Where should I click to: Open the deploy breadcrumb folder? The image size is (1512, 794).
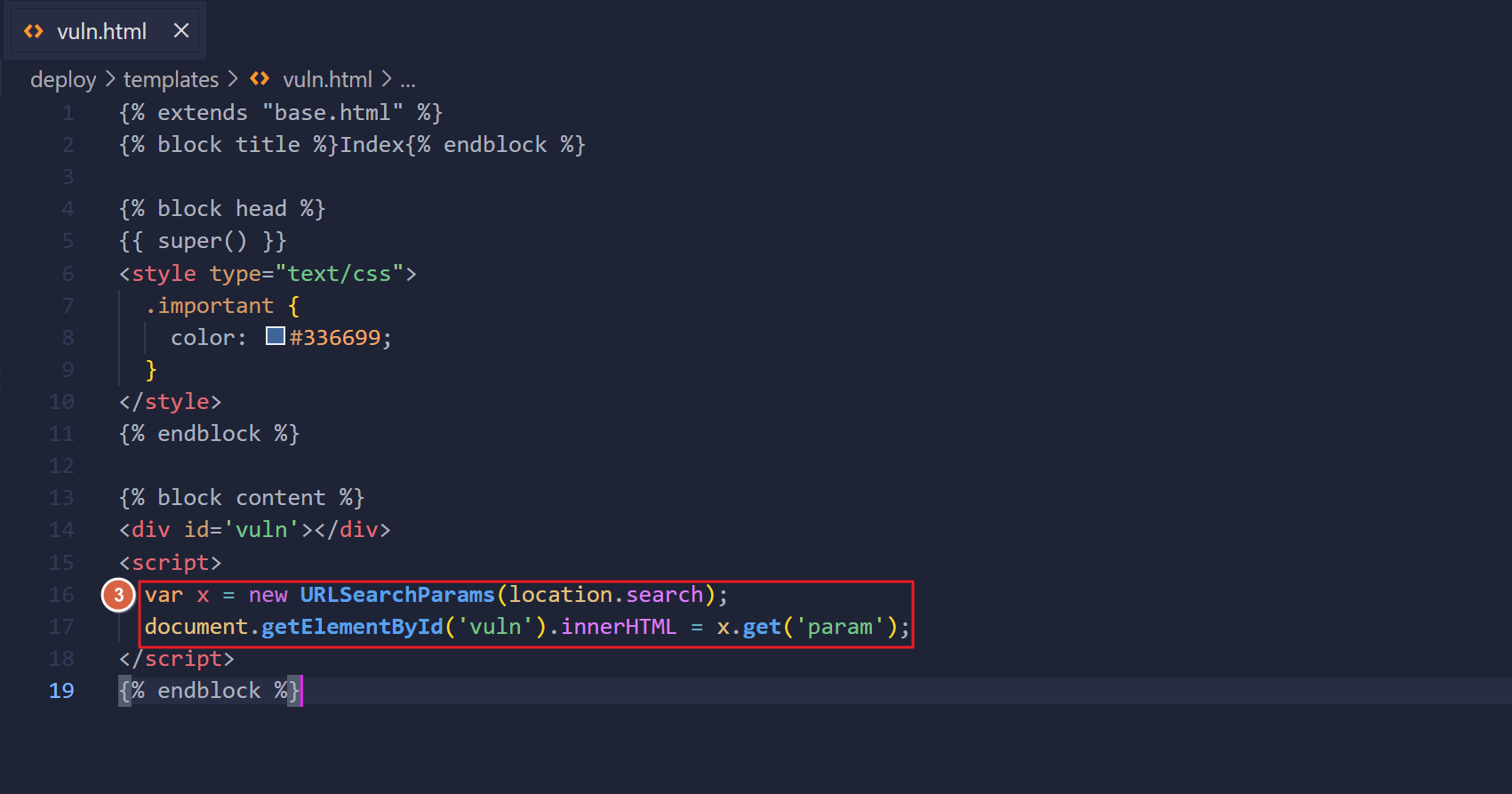pyautogui.click(x=63, y=80)
